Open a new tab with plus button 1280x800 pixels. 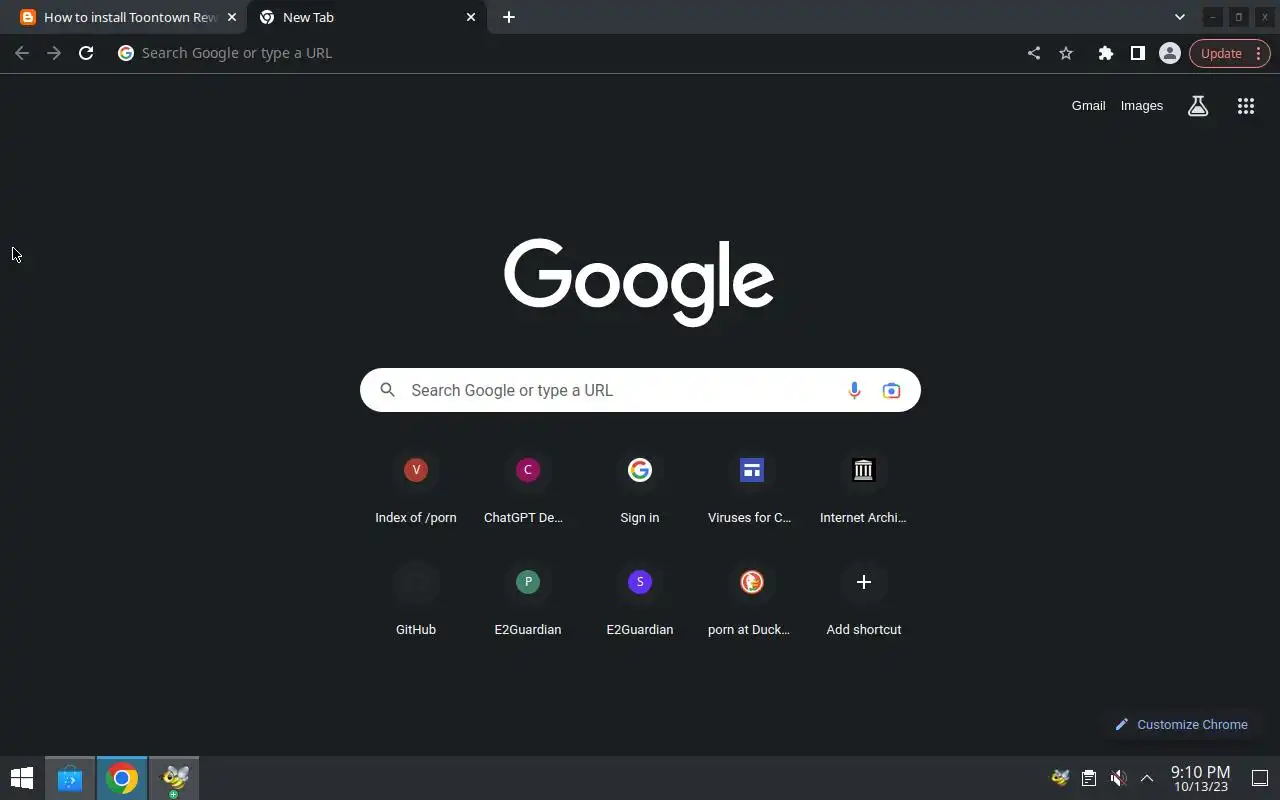(509, 17)
